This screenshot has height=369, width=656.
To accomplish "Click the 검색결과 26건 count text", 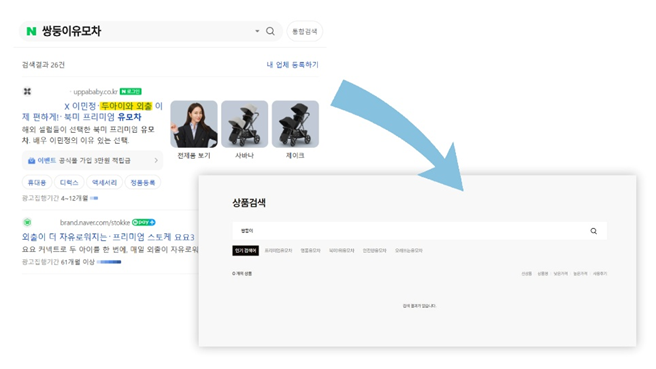I will (43, 65).
